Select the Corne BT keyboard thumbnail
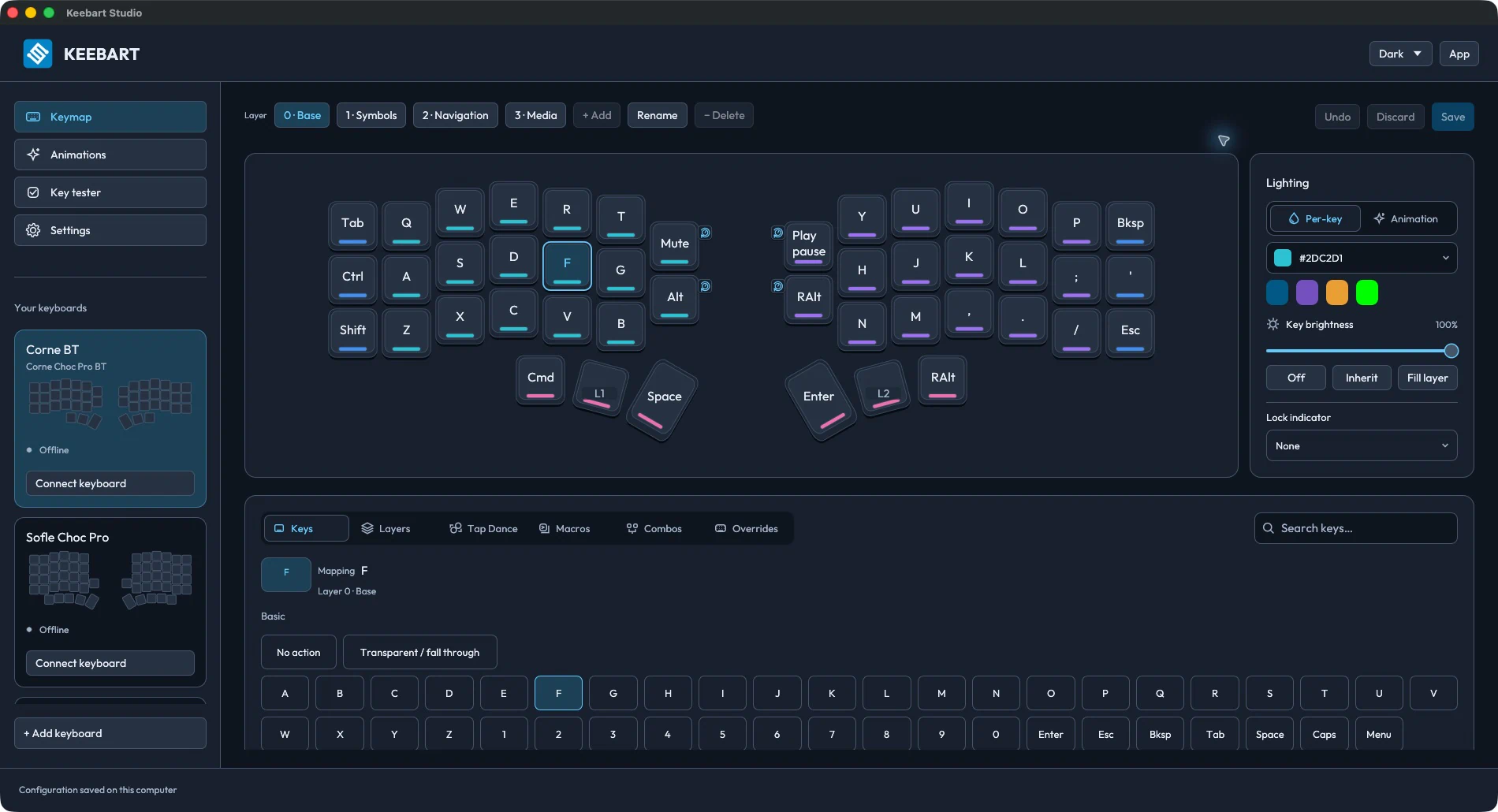This screenshot has height=812, width=1498. 110,404
